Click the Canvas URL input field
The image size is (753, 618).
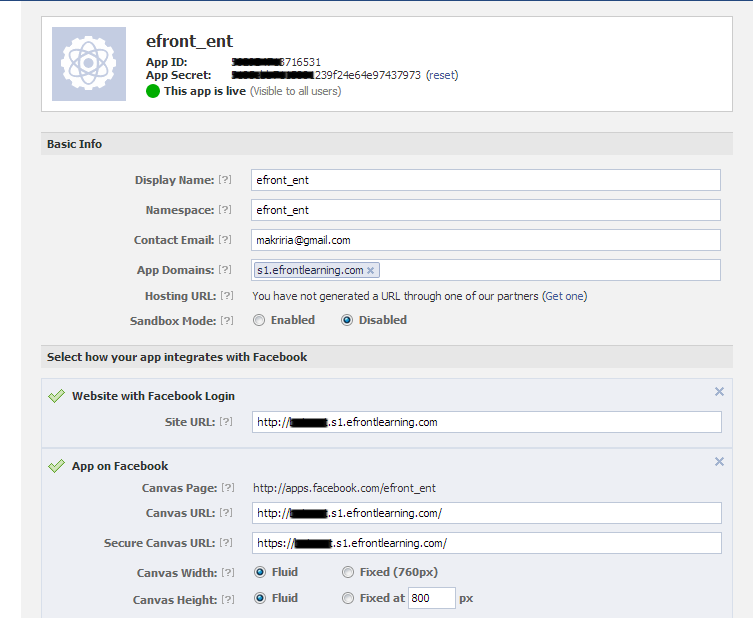(x=486, y=513)
